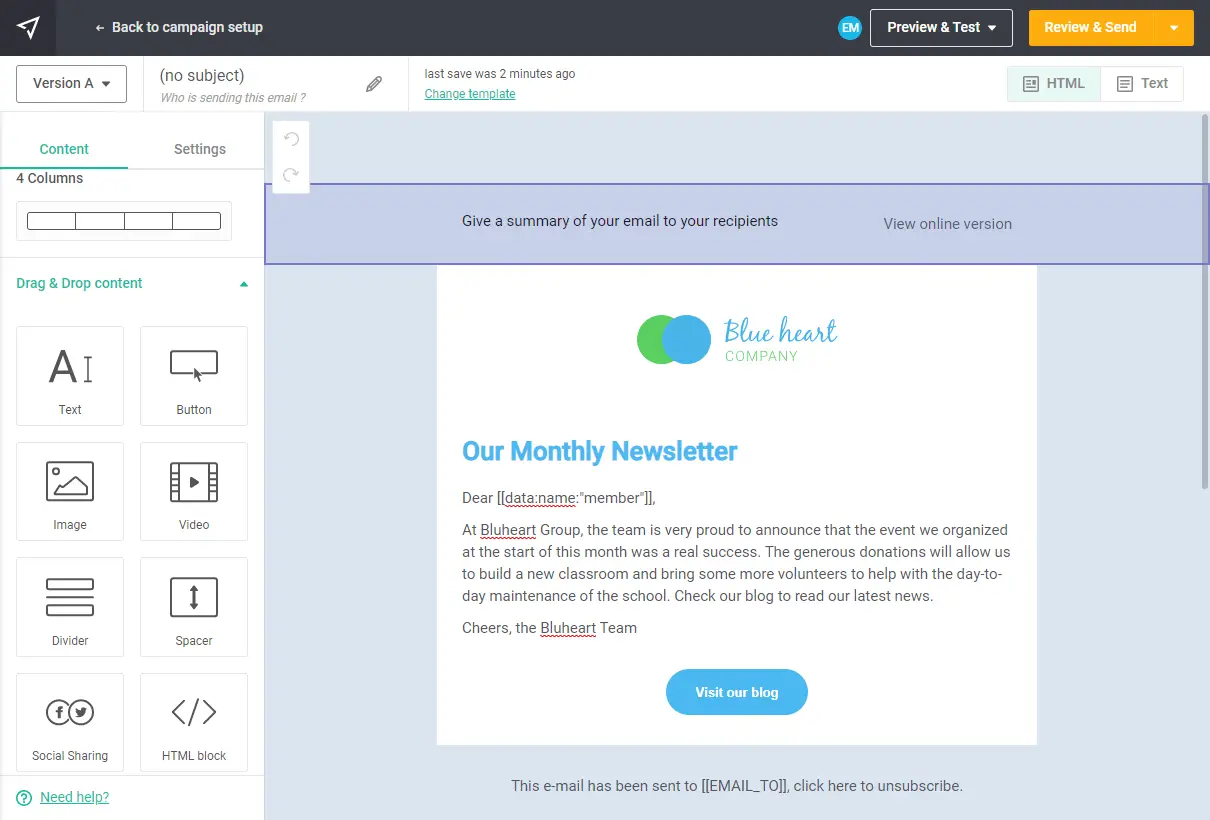Switch to the HTML view
1210x820 pixels.
click(1054, 84)
